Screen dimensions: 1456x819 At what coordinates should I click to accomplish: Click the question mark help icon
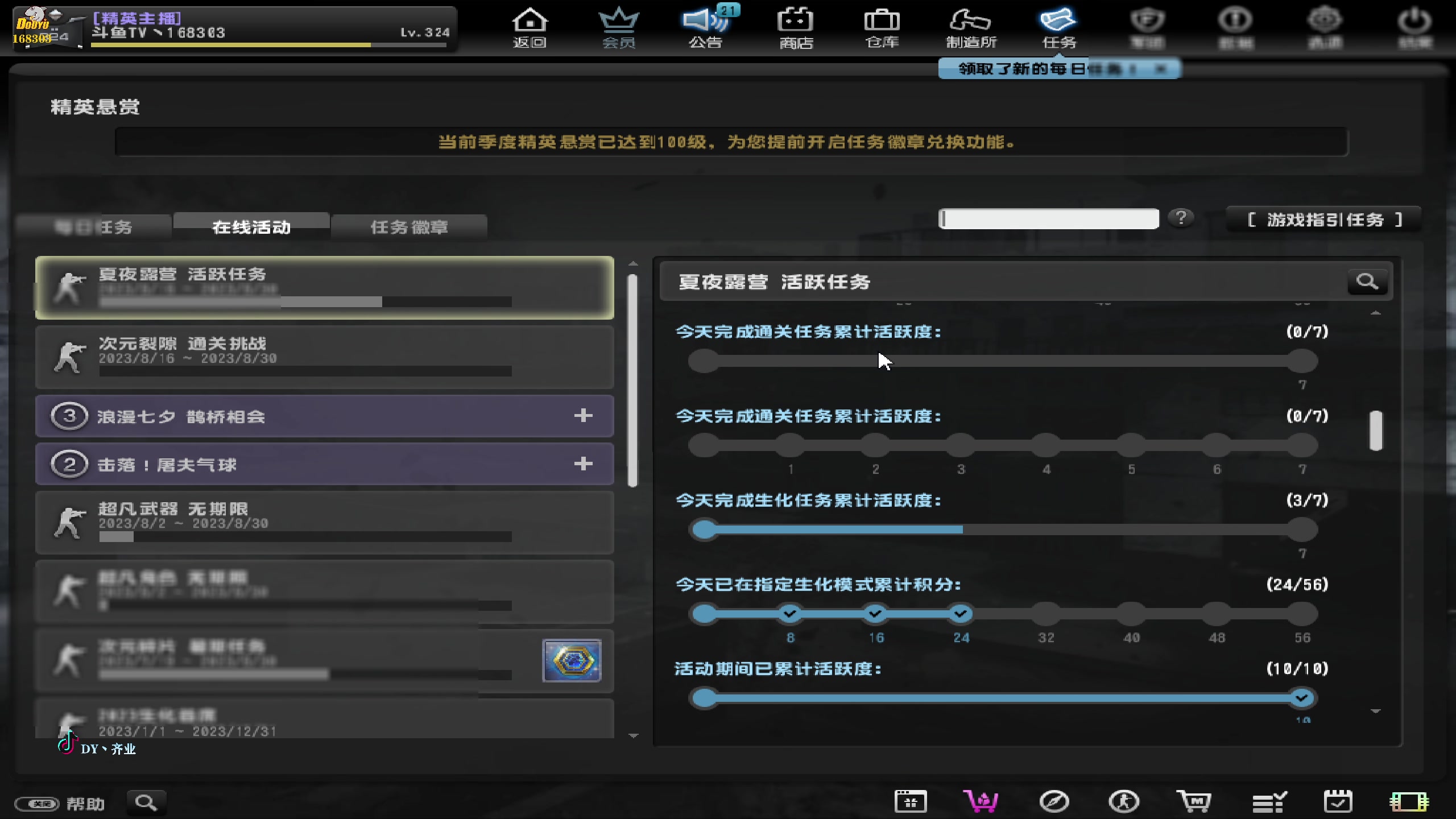[x=1181, y=218]
